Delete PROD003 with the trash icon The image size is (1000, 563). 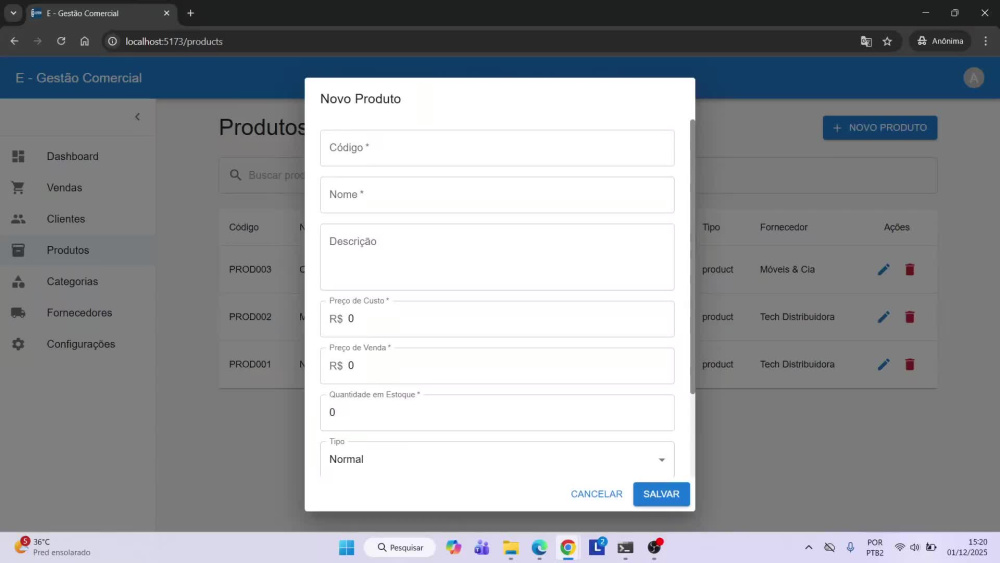[x=910, y=270]
